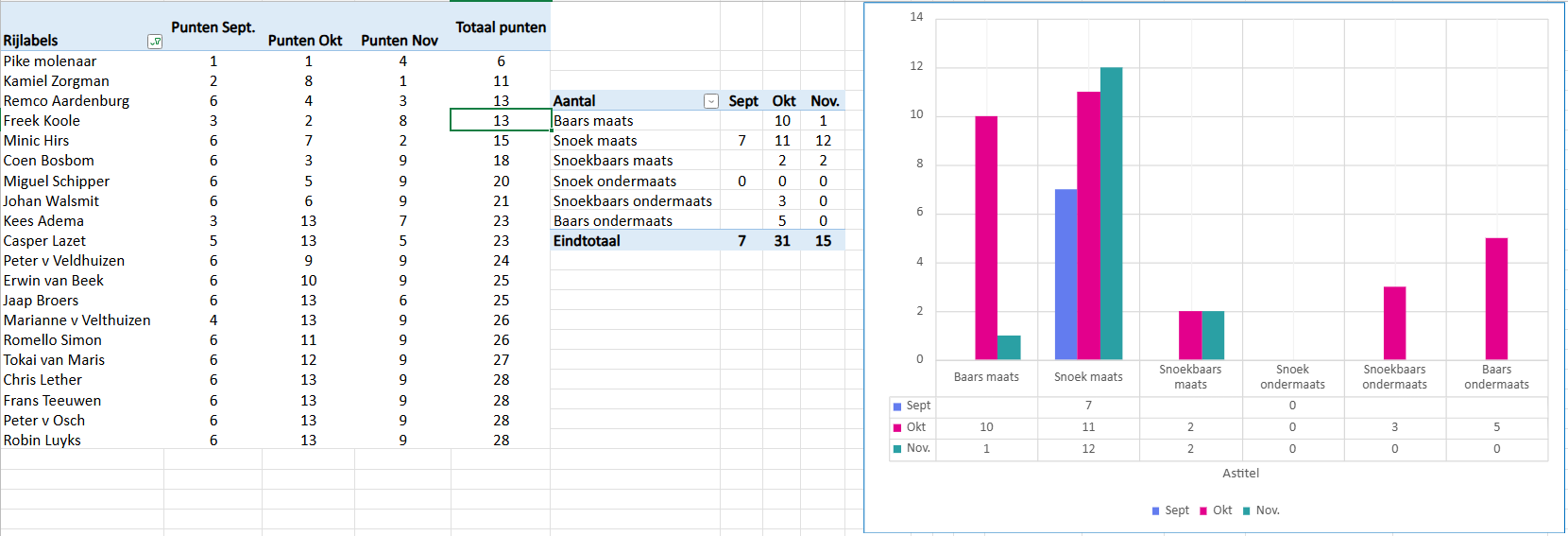Select the Okt legend key in the data table
The width and height of the screenshot is (1568, 536).
click(x=897, y=428)
